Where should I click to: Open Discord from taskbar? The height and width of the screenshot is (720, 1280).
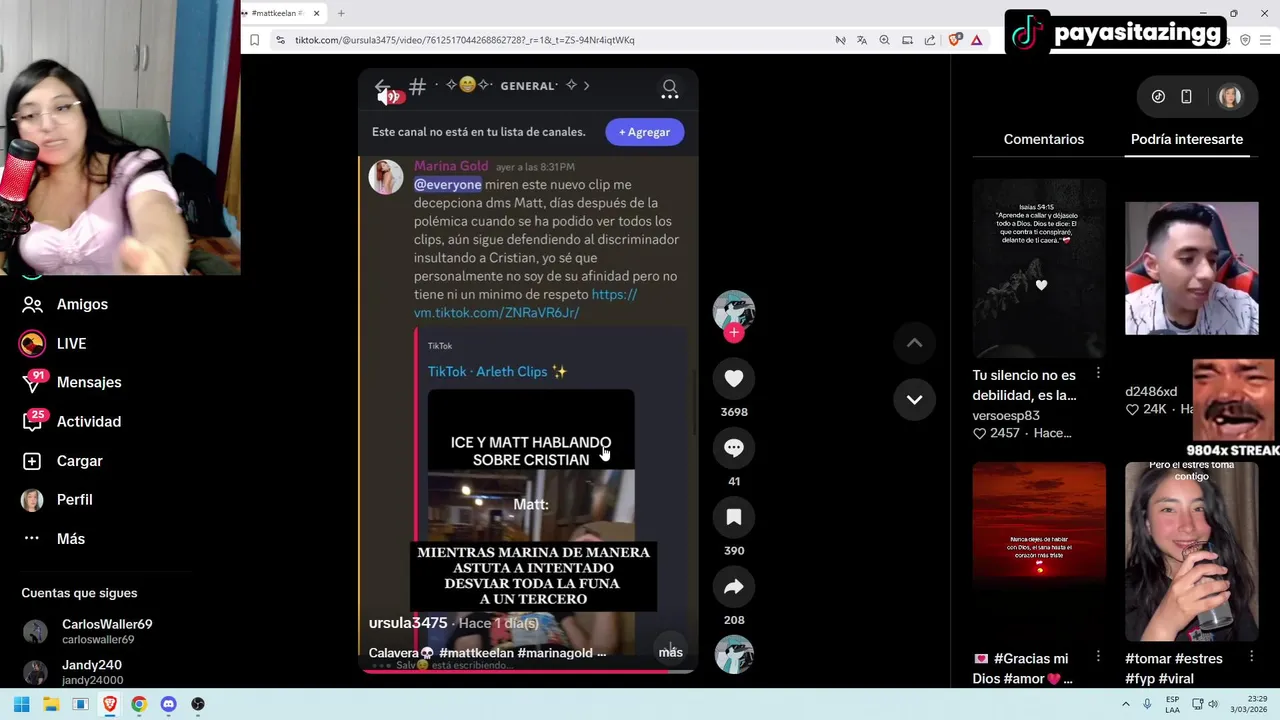point(168,704)
